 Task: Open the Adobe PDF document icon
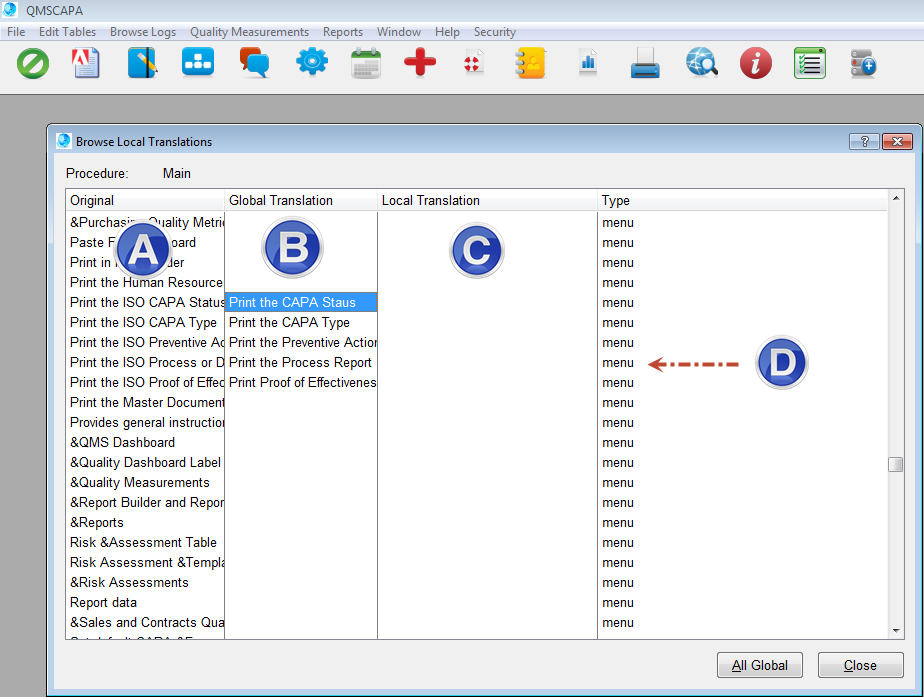click(87, 64)
